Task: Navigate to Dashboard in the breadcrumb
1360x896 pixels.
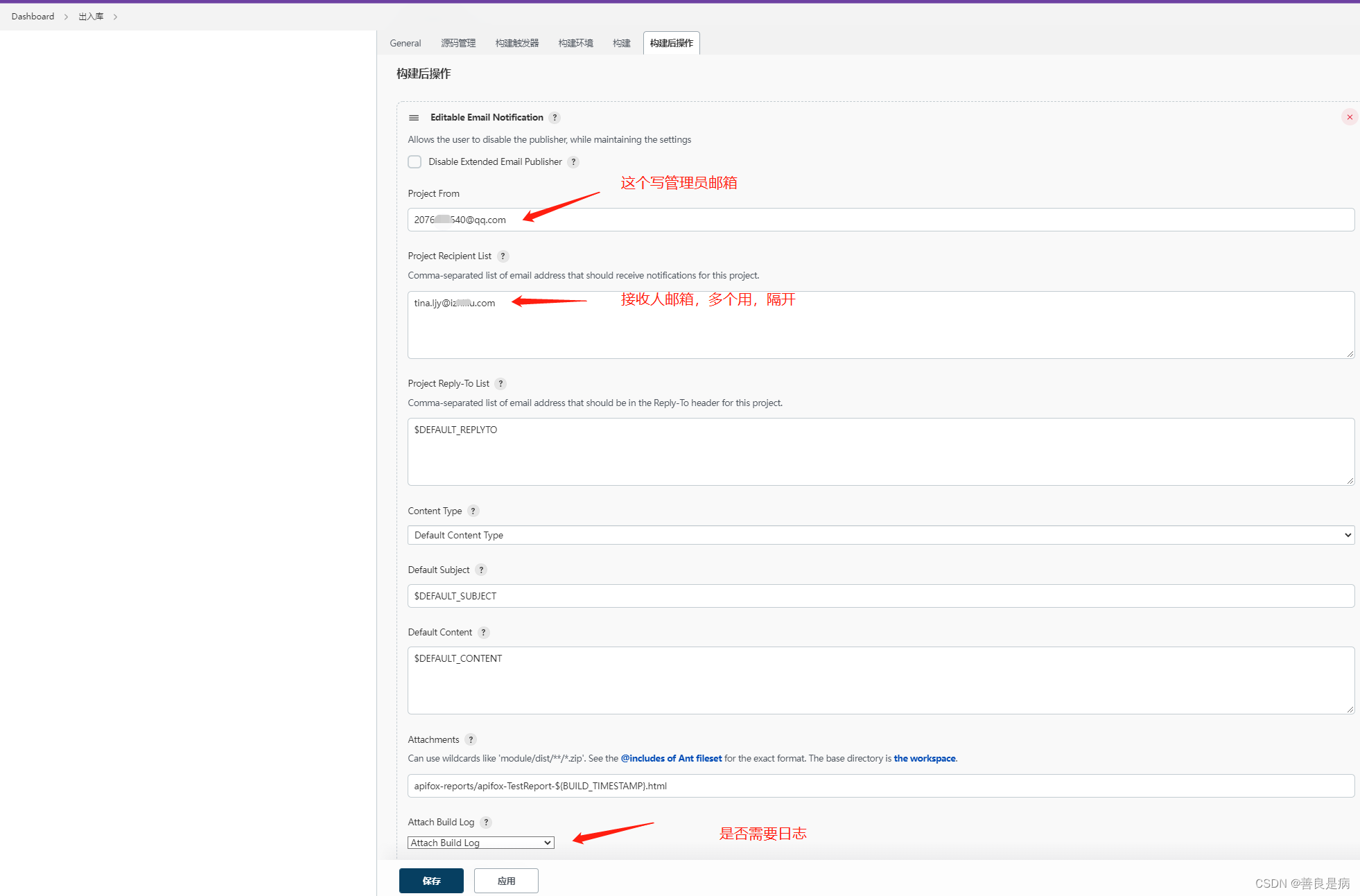Action: pos(33,17)
